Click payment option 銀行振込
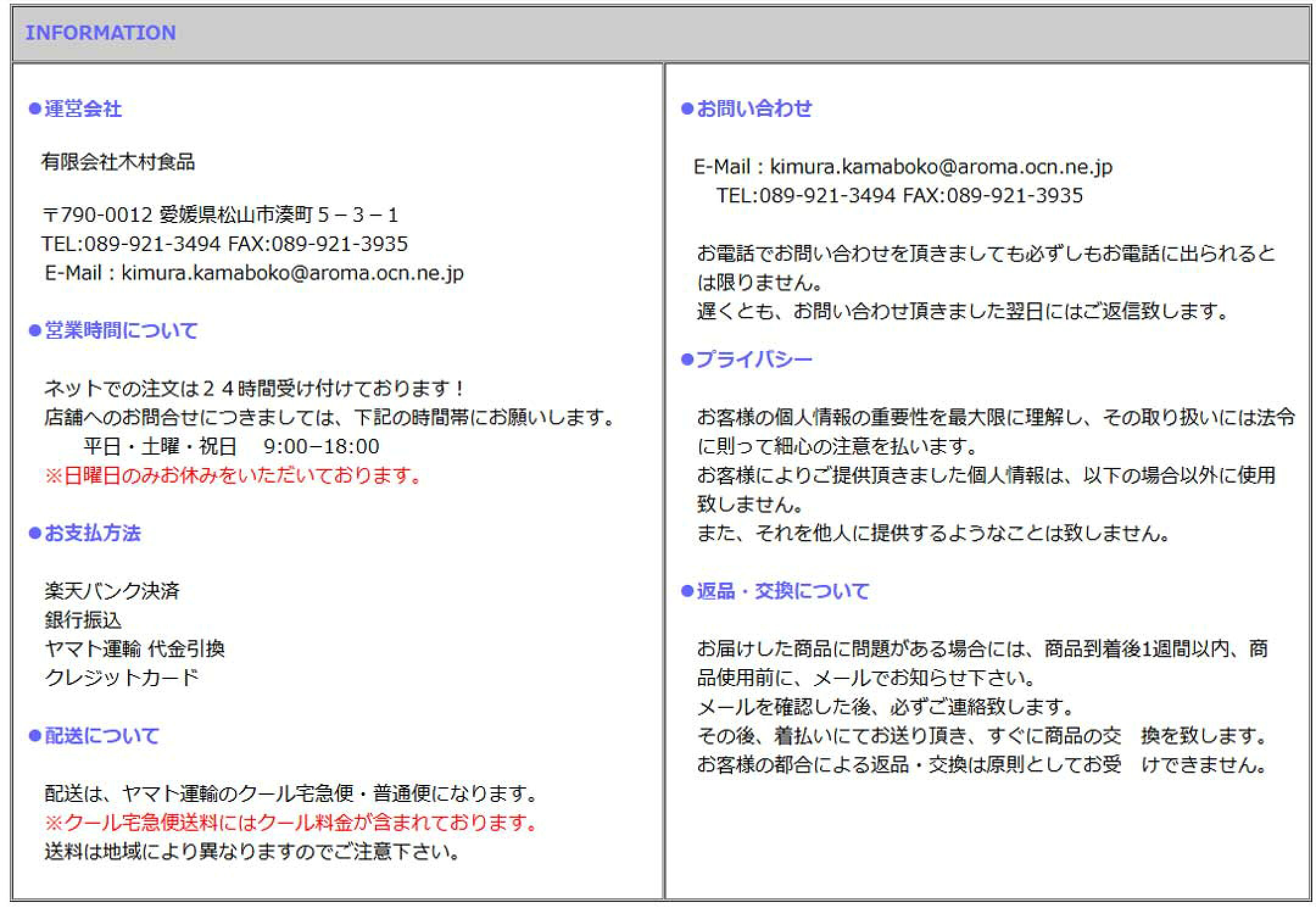The image size is (1316, 908). coord(83,620)
